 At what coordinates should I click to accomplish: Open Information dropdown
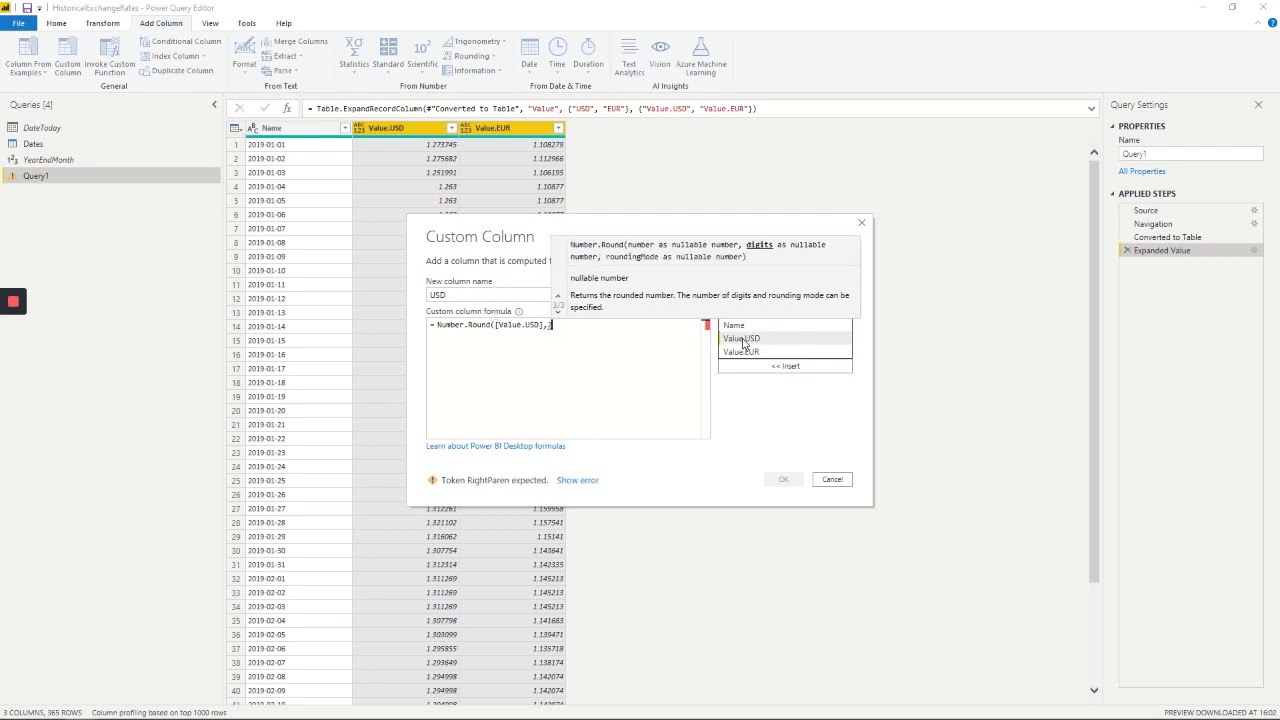pyautogui.click(x=474, y=71)
